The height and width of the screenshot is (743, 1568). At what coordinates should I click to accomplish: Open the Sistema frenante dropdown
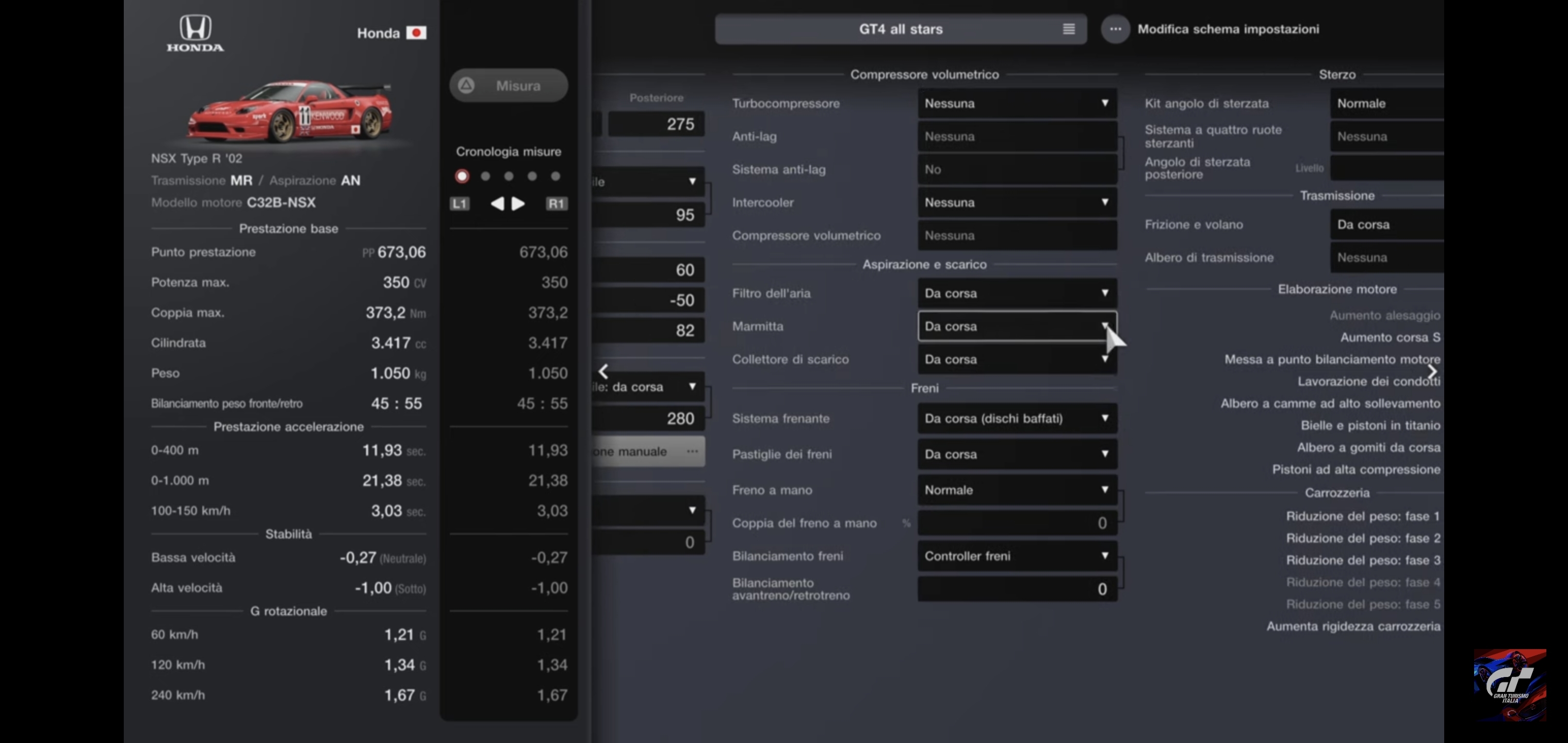tap(1017, 418)
